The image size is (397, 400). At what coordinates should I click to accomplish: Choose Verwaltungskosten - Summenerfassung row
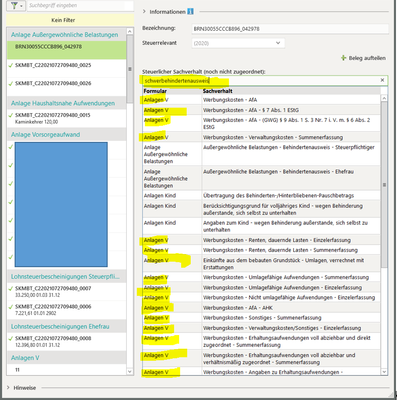point(261,137)
